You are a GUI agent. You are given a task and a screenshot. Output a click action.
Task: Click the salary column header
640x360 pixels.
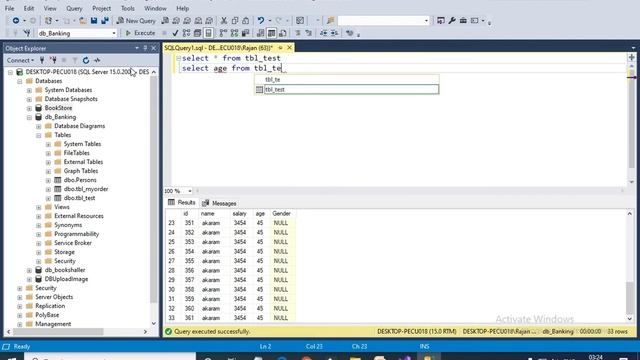[240, 213]
